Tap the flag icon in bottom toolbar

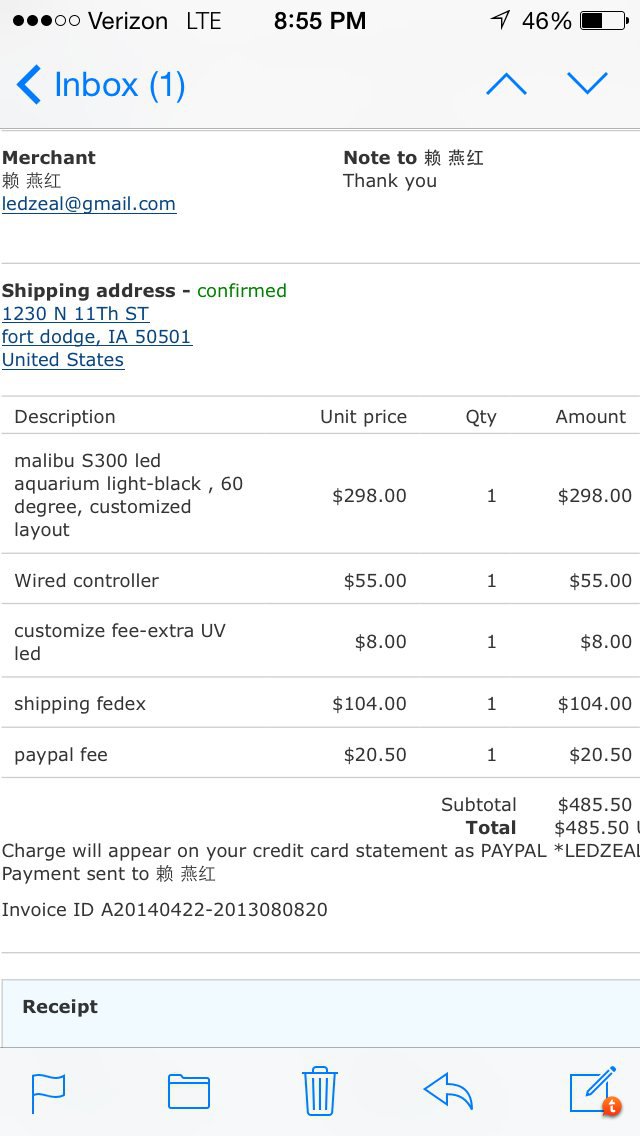point(48,1091)
